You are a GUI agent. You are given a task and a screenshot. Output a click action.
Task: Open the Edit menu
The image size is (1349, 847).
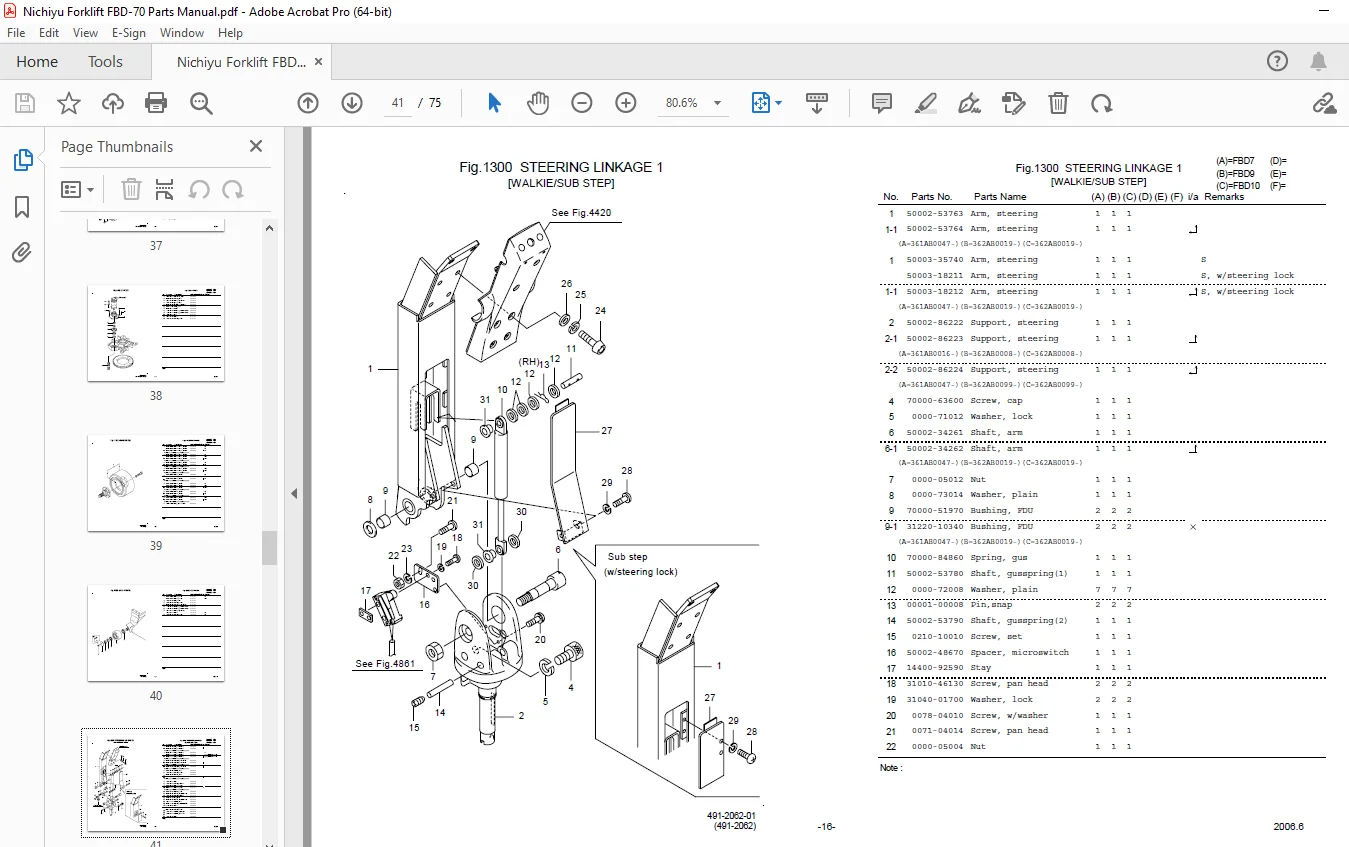(49, 32)
